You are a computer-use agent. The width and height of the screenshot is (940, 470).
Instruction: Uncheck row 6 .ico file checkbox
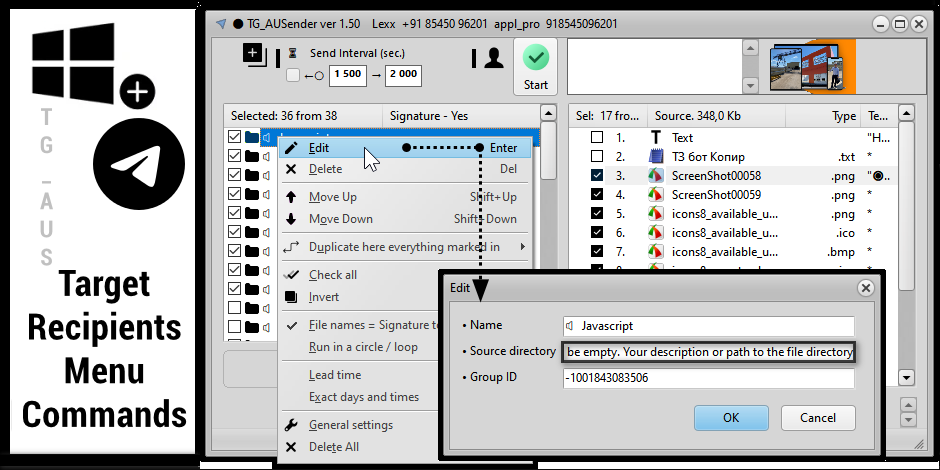click(596, 233)
